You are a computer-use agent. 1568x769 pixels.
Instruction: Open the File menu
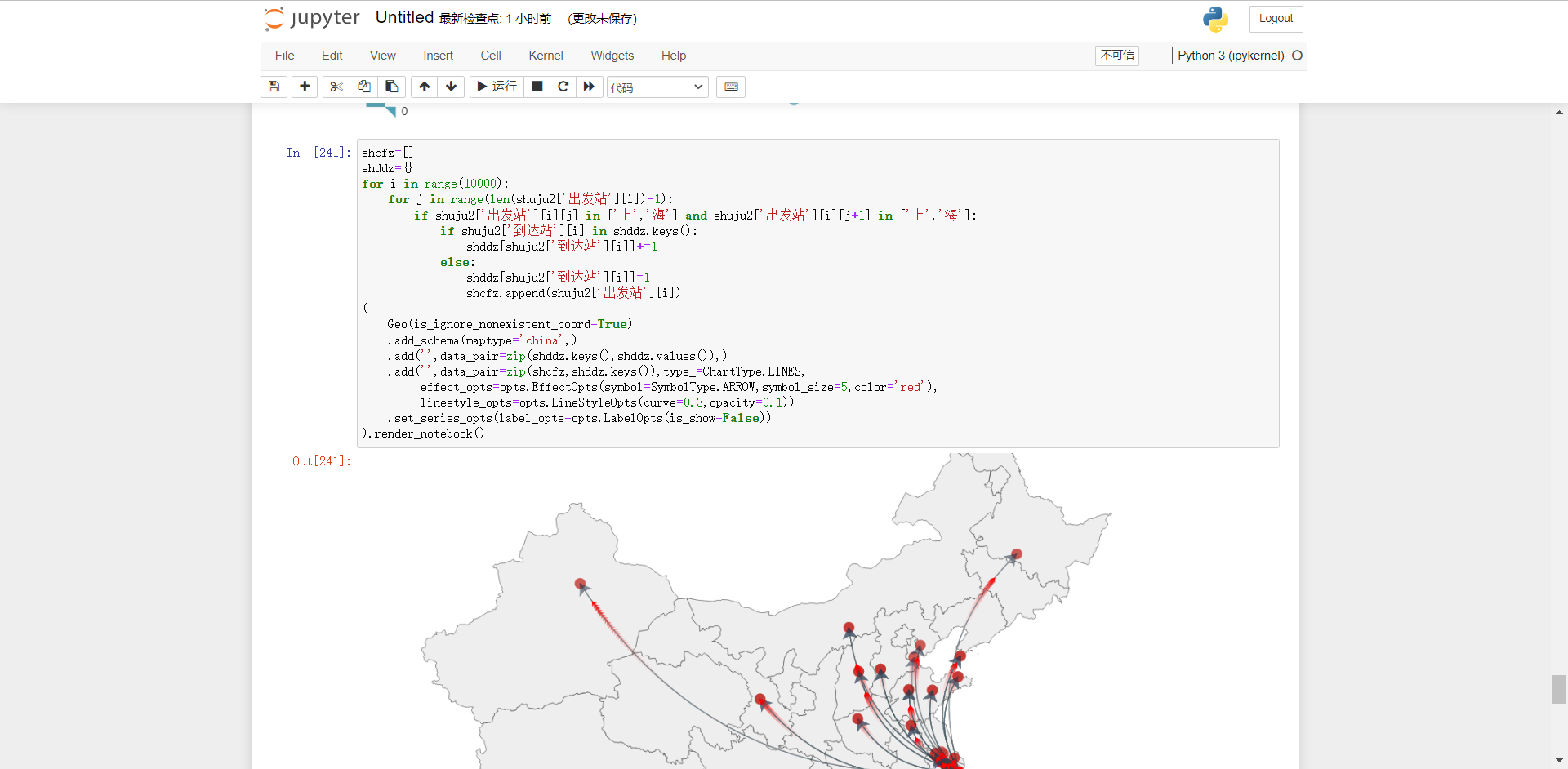[x=284, y=56]
